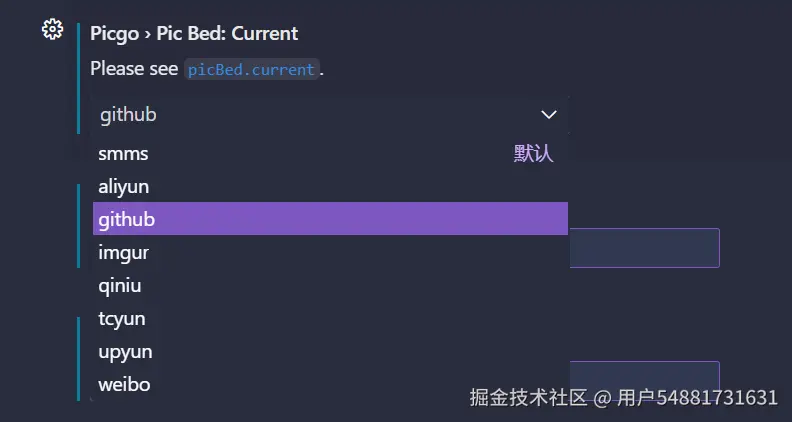Screen dimensions: 792x422
Task: Choose the aliyun option
Action: [124, 187]
